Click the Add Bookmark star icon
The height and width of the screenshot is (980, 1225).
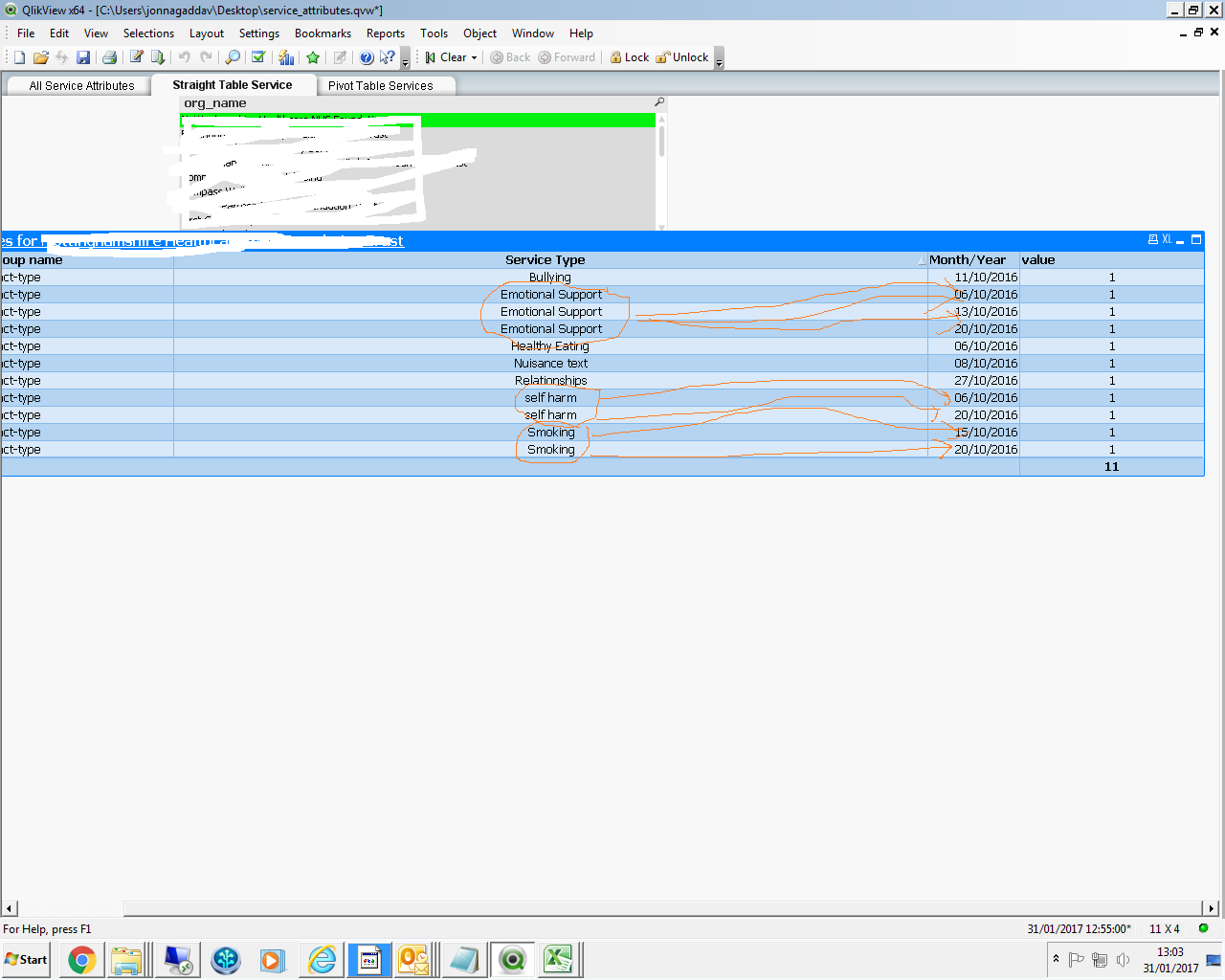[x=313, y=57]
